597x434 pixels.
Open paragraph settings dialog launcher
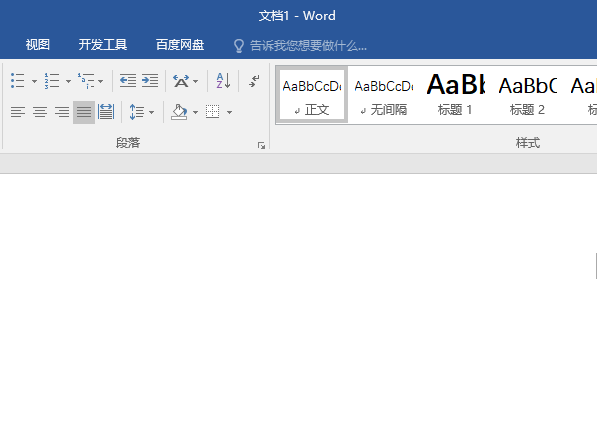pos(261,145)
